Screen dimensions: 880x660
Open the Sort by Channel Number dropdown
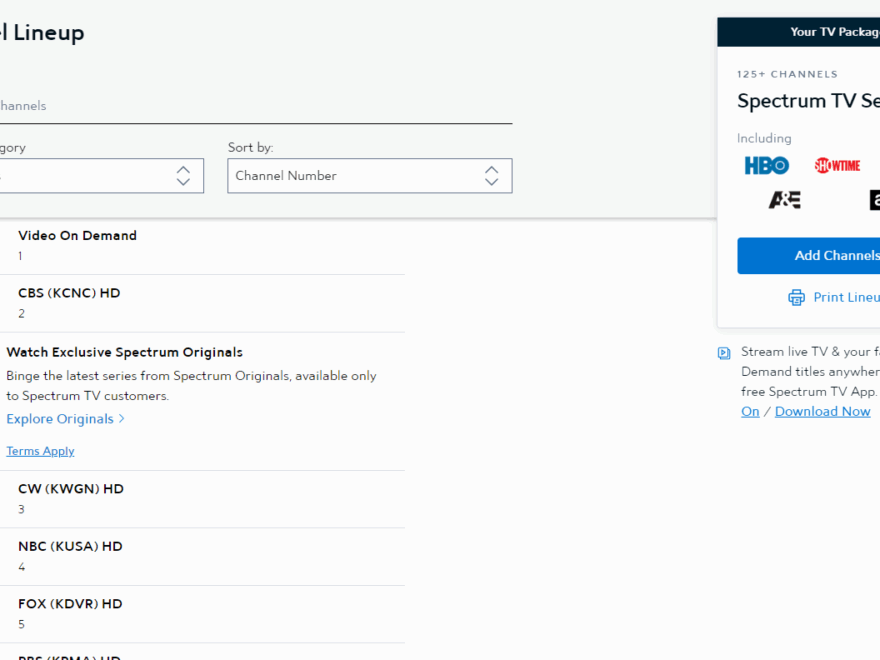(x=369, y=176)
